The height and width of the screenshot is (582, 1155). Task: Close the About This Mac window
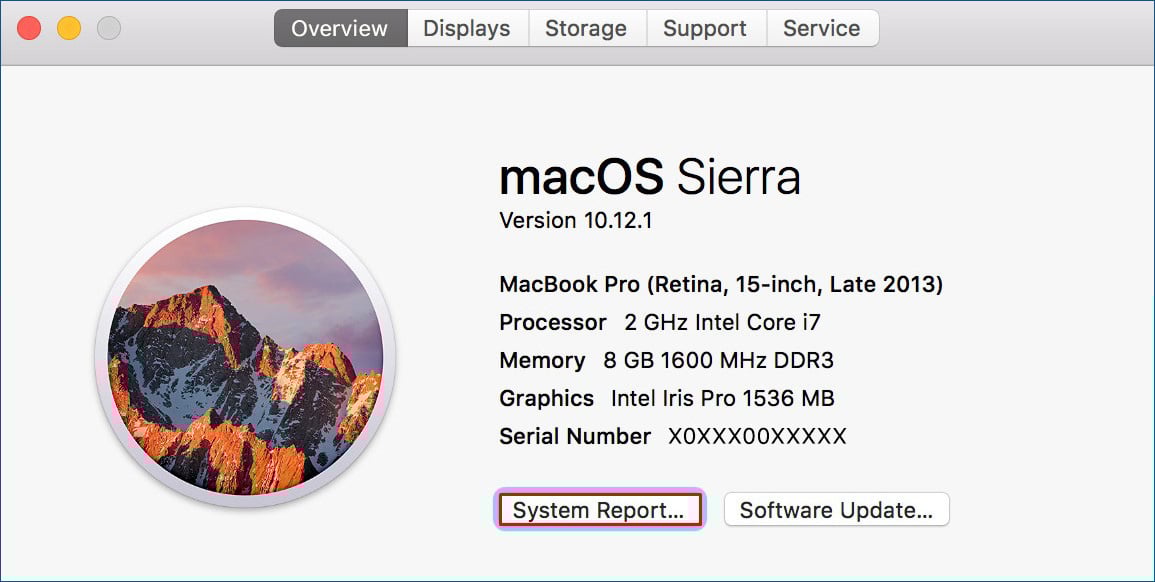coord(29,28)
